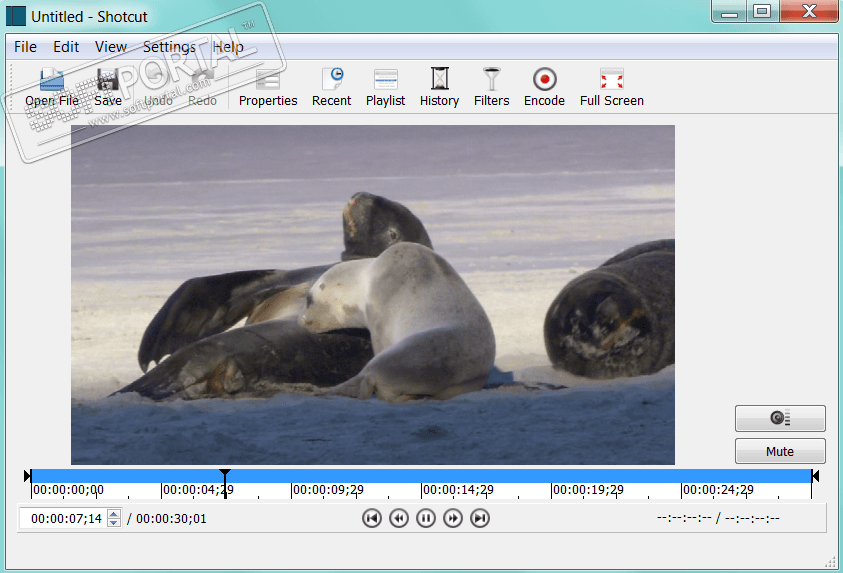The image size is (843, 573).
Task: Show the History panel
Action: coord(439,87)
